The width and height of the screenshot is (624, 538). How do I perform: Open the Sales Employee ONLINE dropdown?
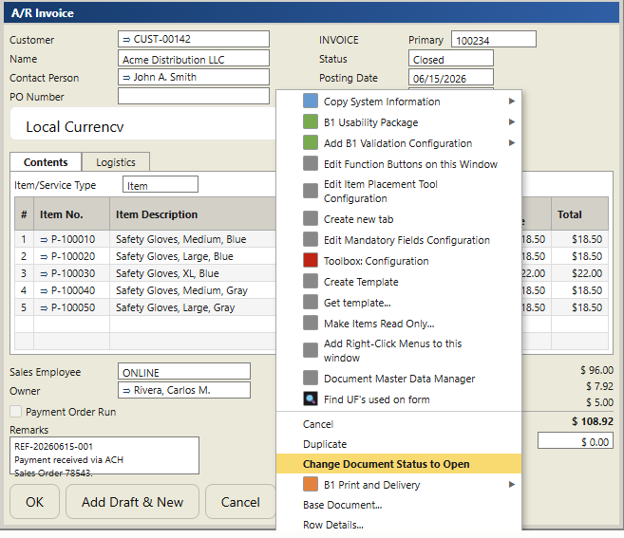184,371
